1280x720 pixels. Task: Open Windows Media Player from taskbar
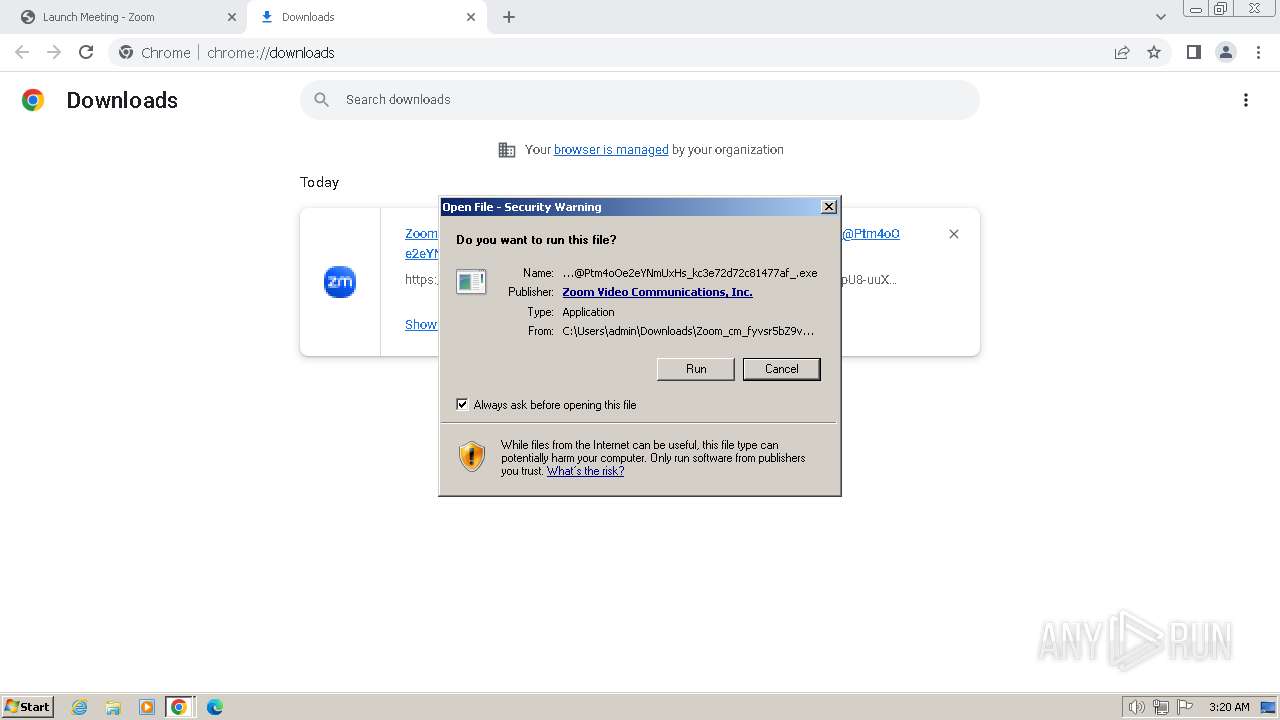(147, 707)
